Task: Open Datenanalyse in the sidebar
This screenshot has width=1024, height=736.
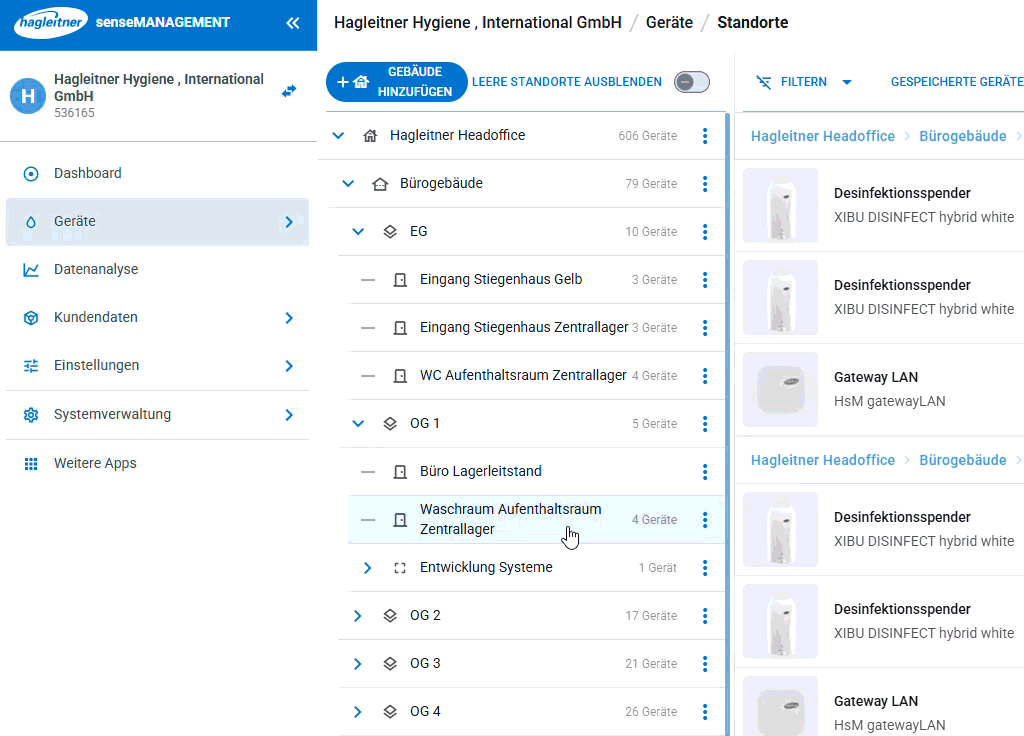Action: pos(96,269)
